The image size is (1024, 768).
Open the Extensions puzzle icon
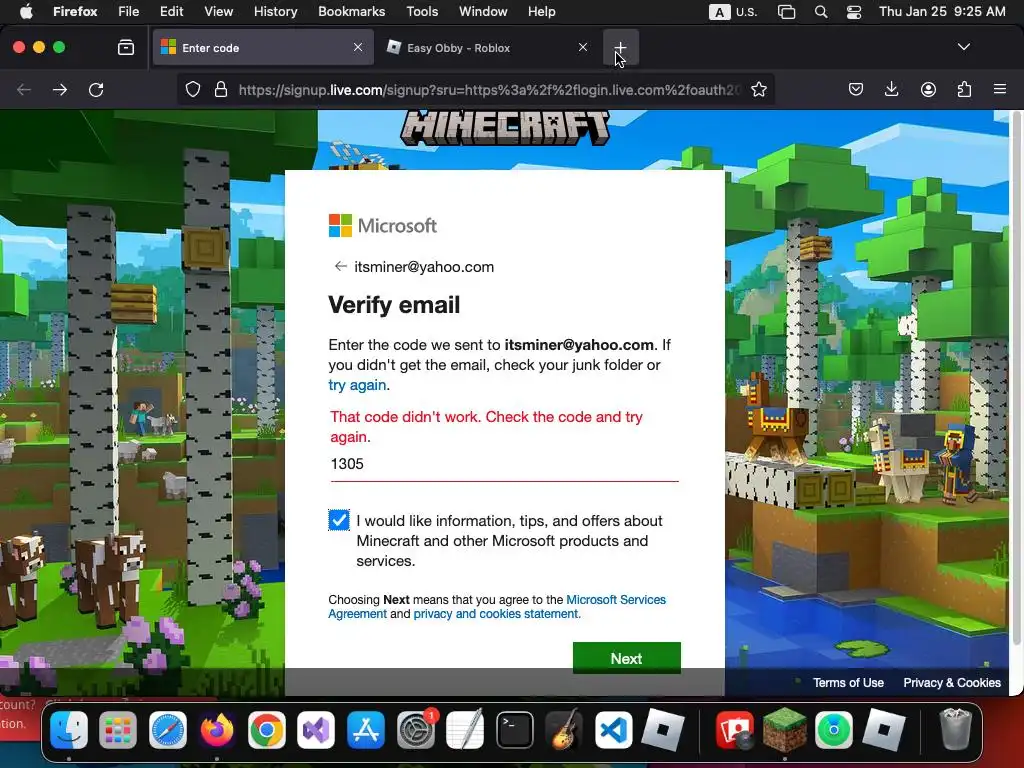pos(964,89)
